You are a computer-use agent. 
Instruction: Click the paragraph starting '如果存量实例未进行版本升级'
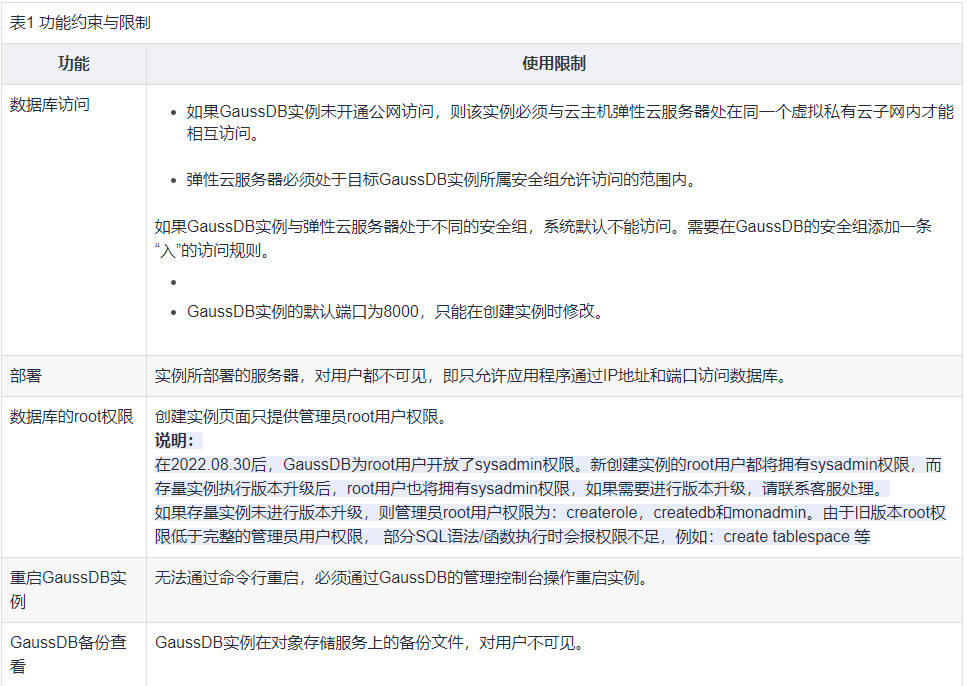pos(549,524)
